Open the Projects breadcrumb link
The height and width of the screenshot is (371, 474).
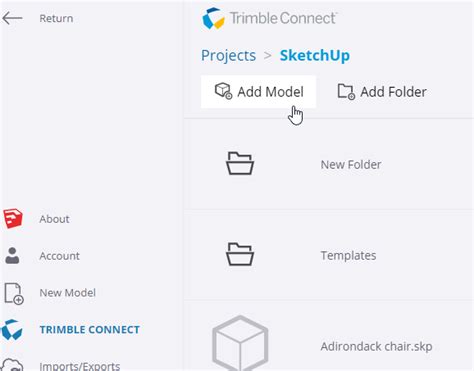pyautogui.click(x=229, y=55)
